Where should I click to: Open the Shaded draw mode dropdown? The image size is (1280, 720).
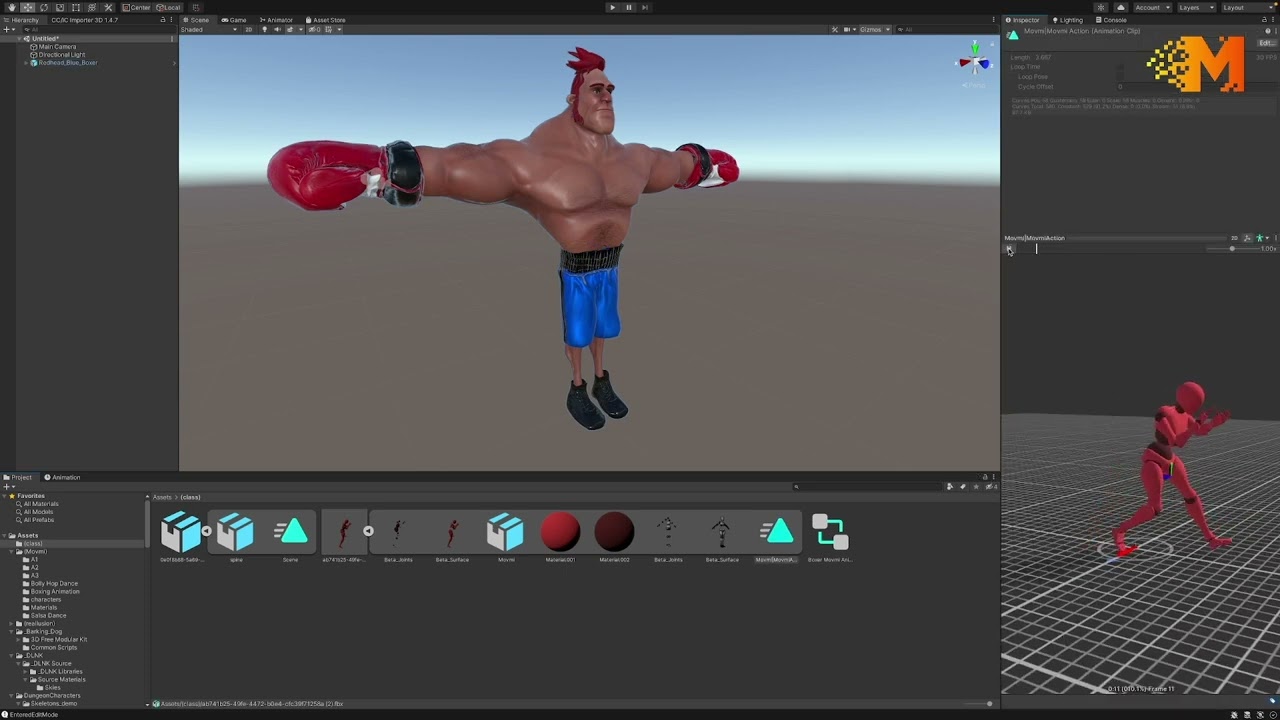(209, 30)
